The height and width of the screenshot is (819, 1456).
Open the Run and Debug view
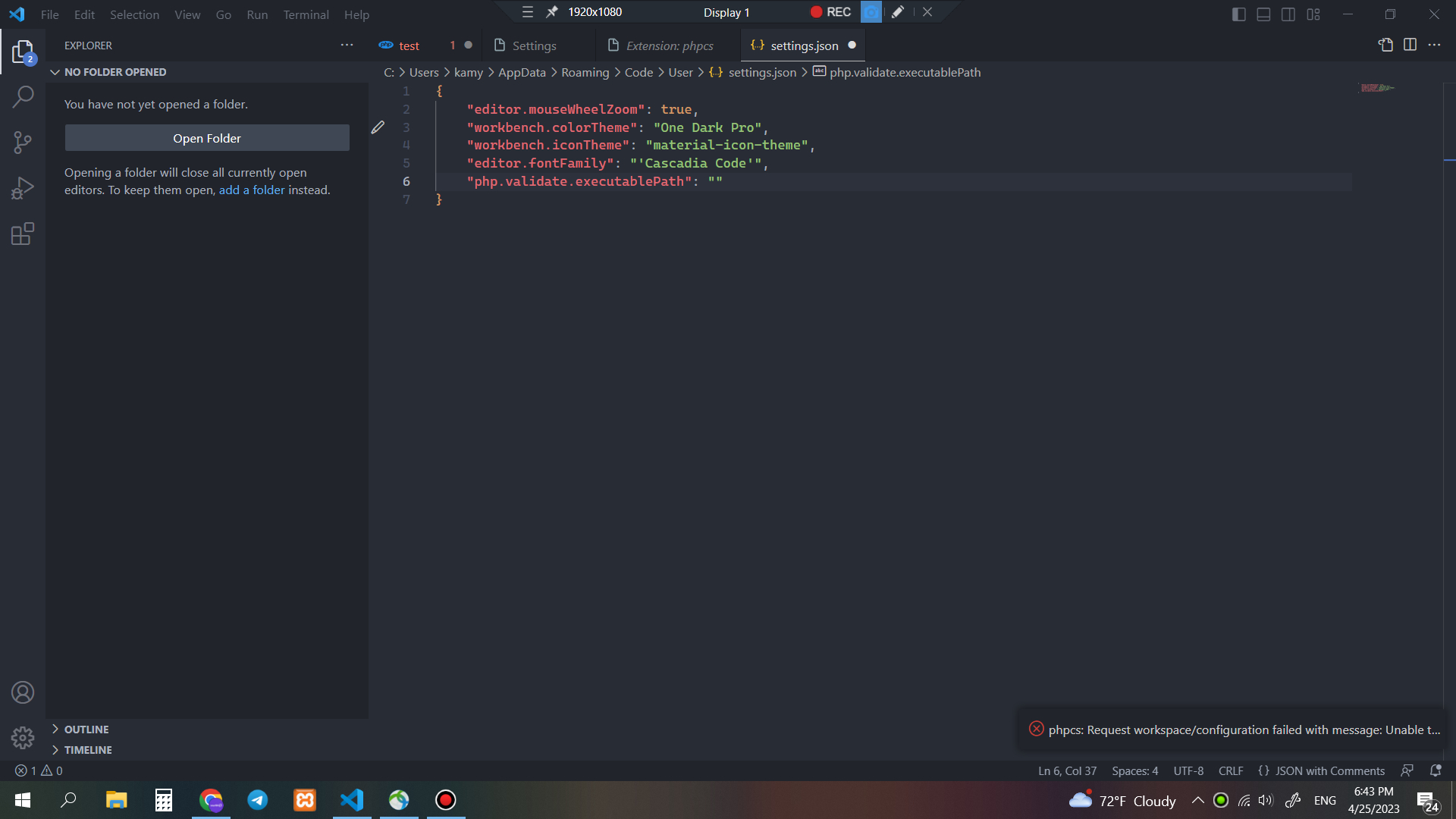23,187
